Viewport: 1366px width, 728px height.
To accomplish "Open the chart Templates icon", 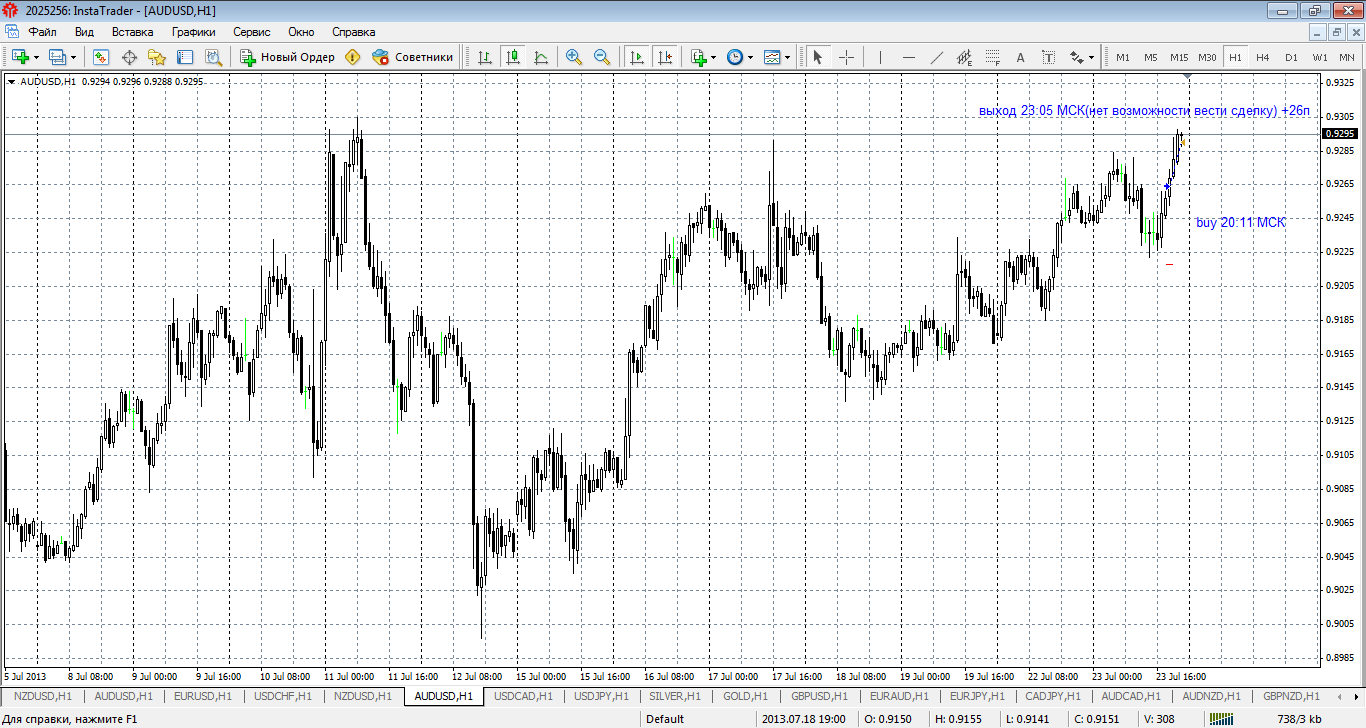I will tap(772, 57).
